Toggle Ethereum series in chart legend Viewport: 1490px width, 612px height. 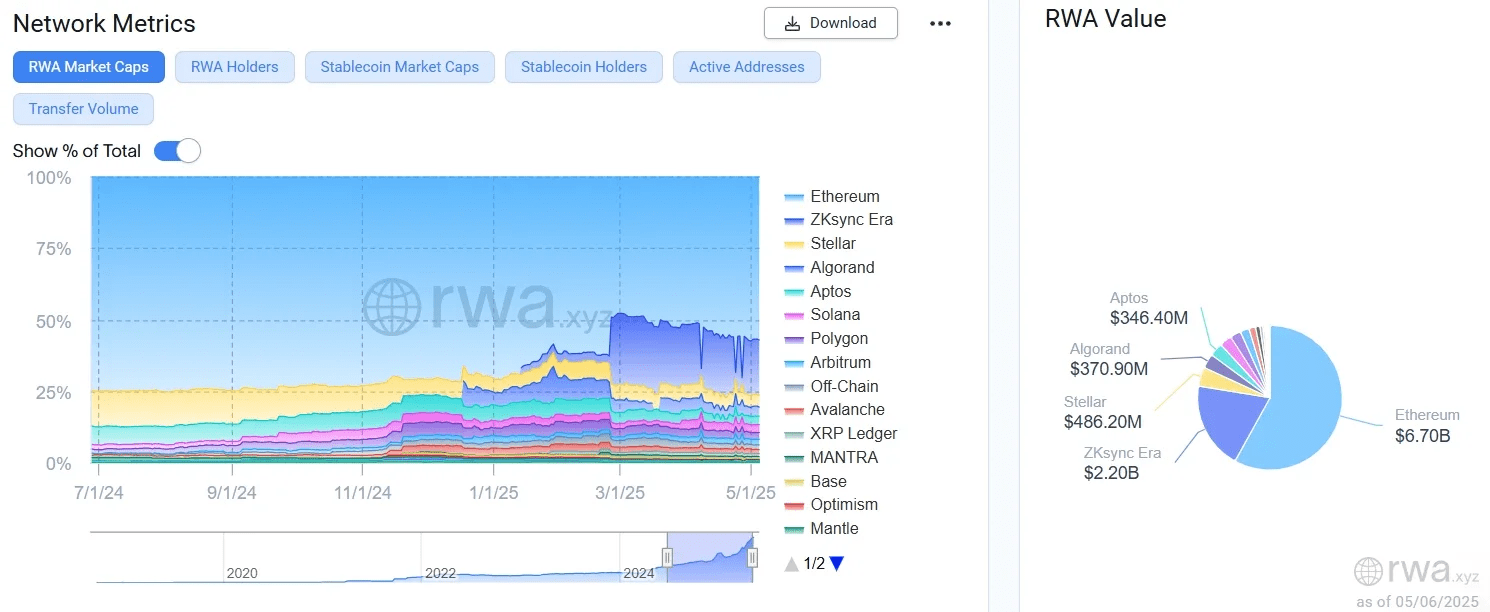832,196
